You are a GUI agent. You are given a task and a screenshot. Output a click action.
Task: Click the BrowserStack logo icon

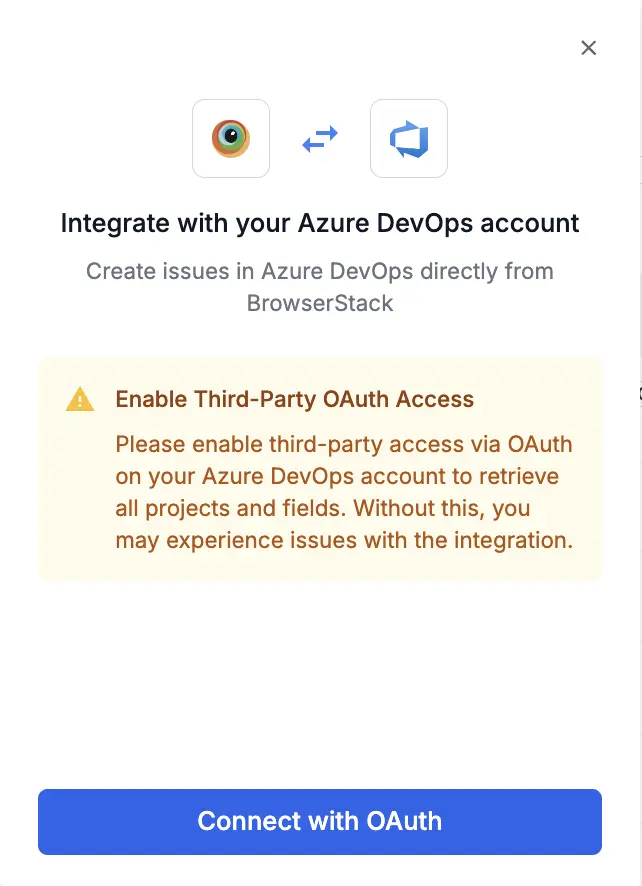tap(231, 139)
